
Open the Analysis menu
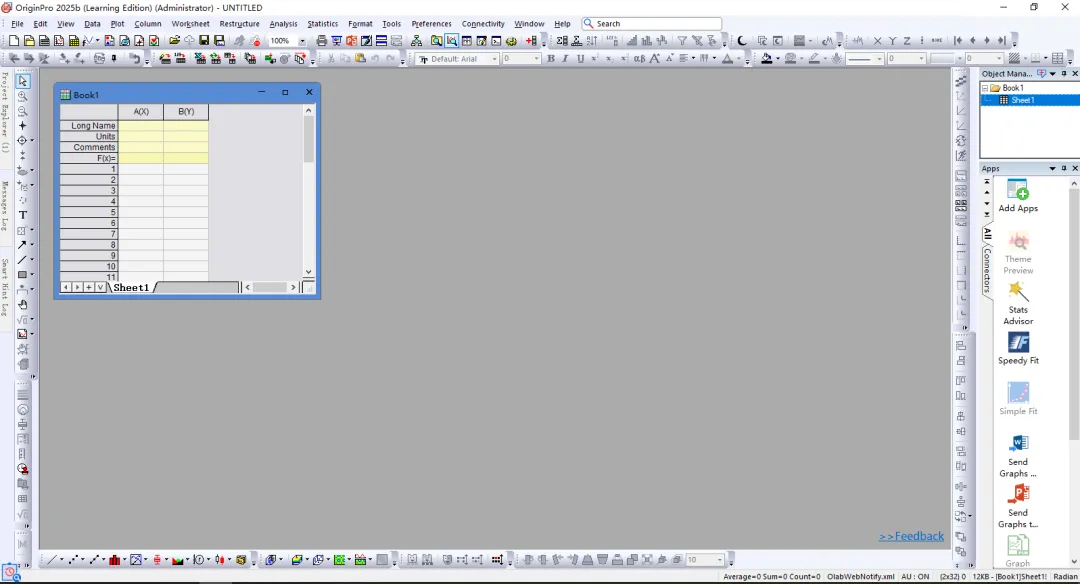point(283,23)
